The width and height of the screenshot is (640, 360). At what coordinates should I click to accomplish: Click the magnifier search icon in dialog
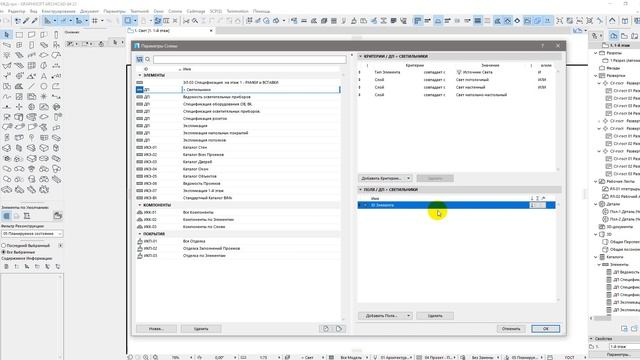click(148, 60)
